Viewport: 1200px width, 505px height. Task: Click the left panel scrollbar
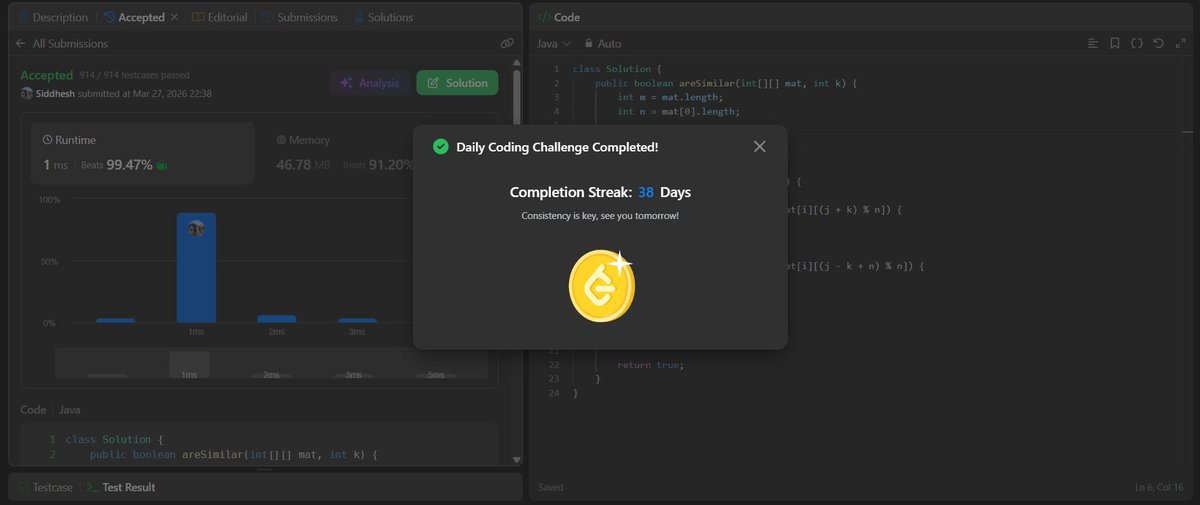click(x=517, y=262)
